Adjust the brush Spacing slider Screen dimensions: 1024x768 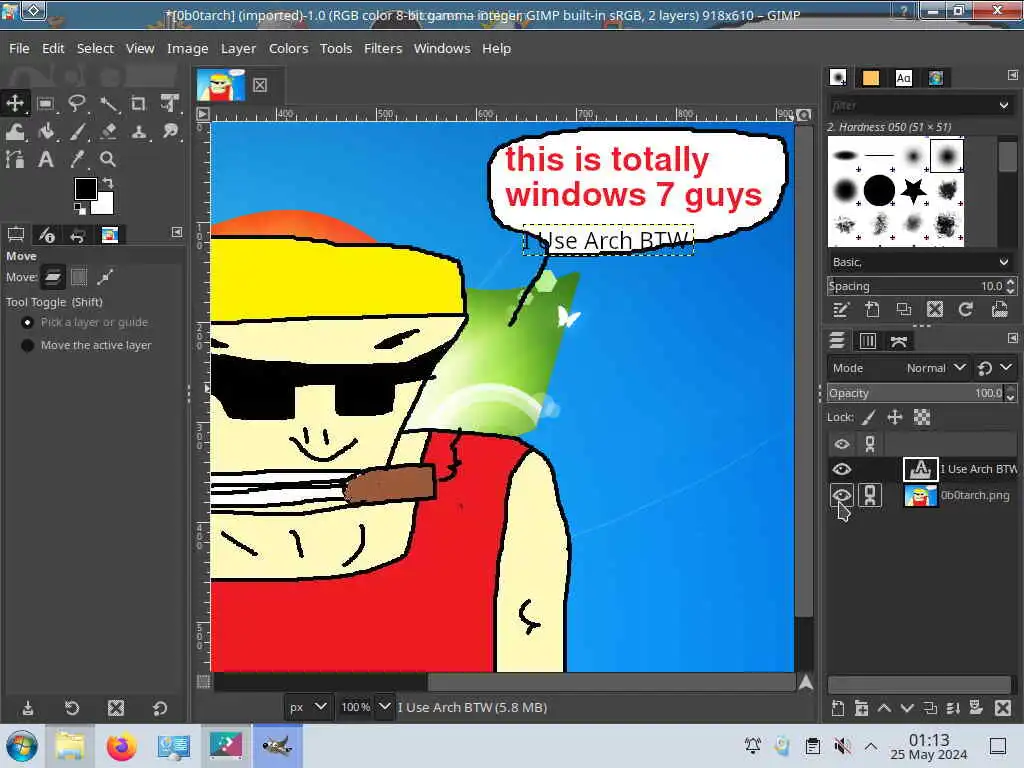(916, 286)
